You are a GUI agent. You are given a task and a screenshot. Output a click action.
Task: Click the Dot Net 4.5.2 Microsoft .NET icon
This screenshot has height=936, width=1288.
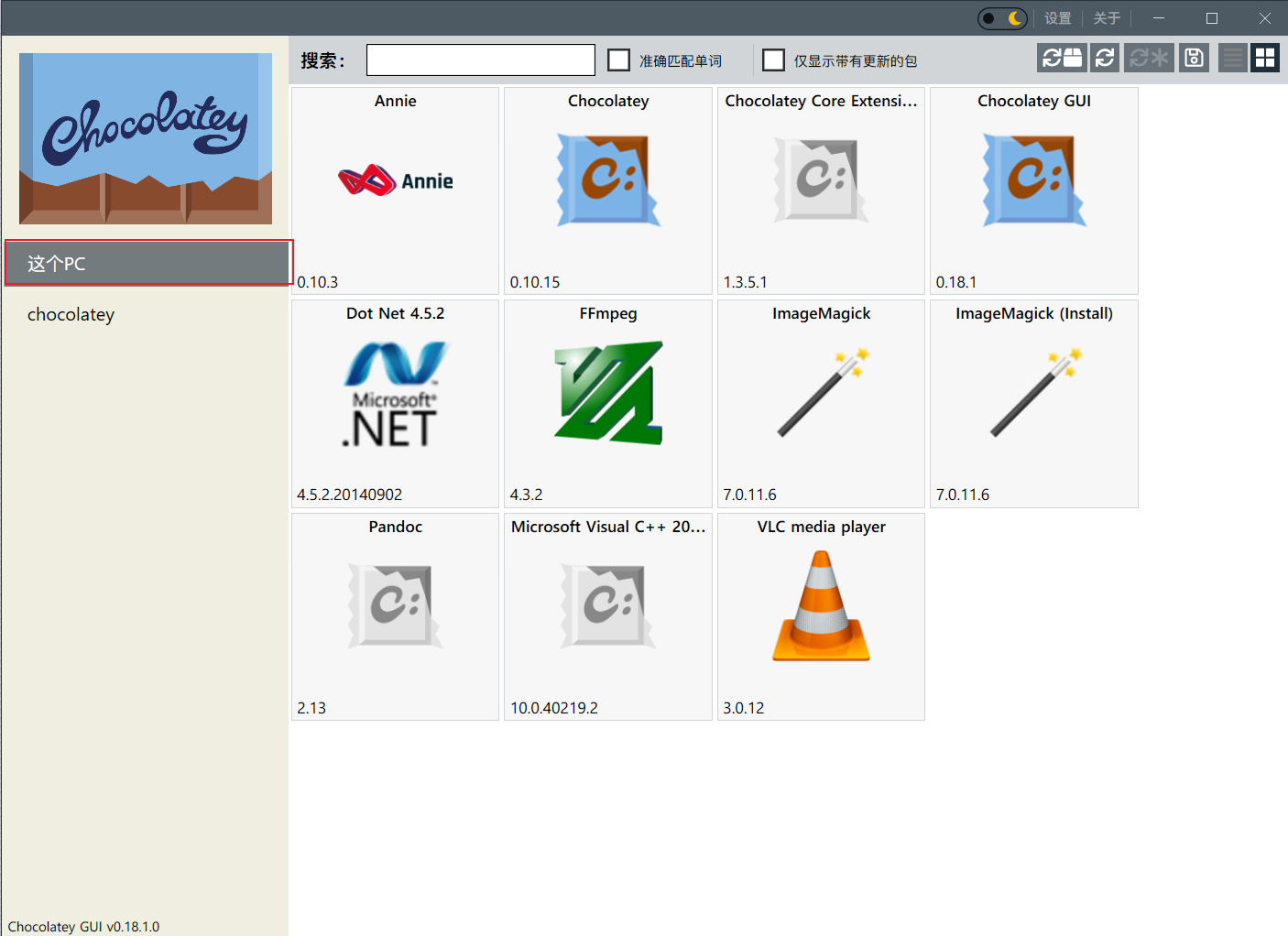[x=396, y=394]
